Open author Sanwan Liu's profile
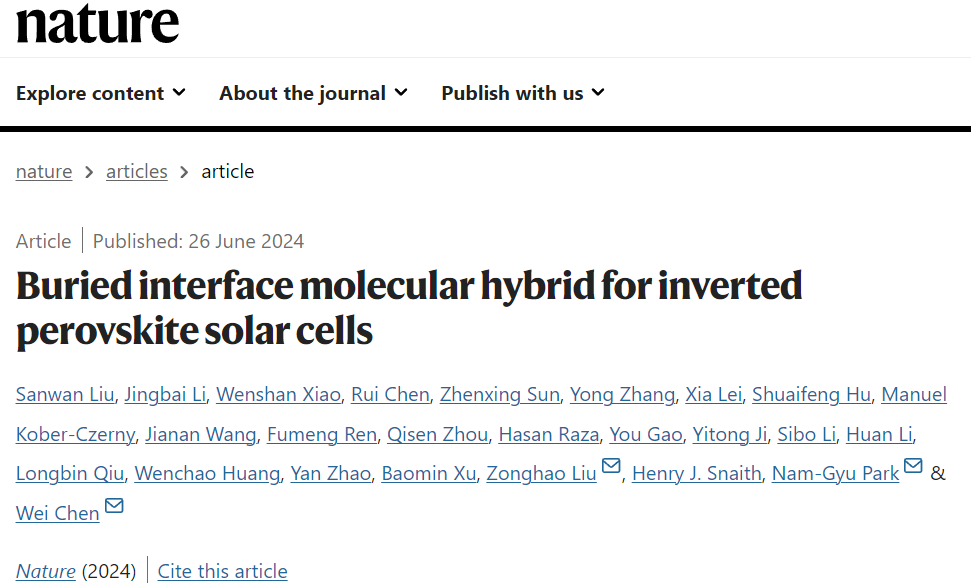 tap(64, 394)
